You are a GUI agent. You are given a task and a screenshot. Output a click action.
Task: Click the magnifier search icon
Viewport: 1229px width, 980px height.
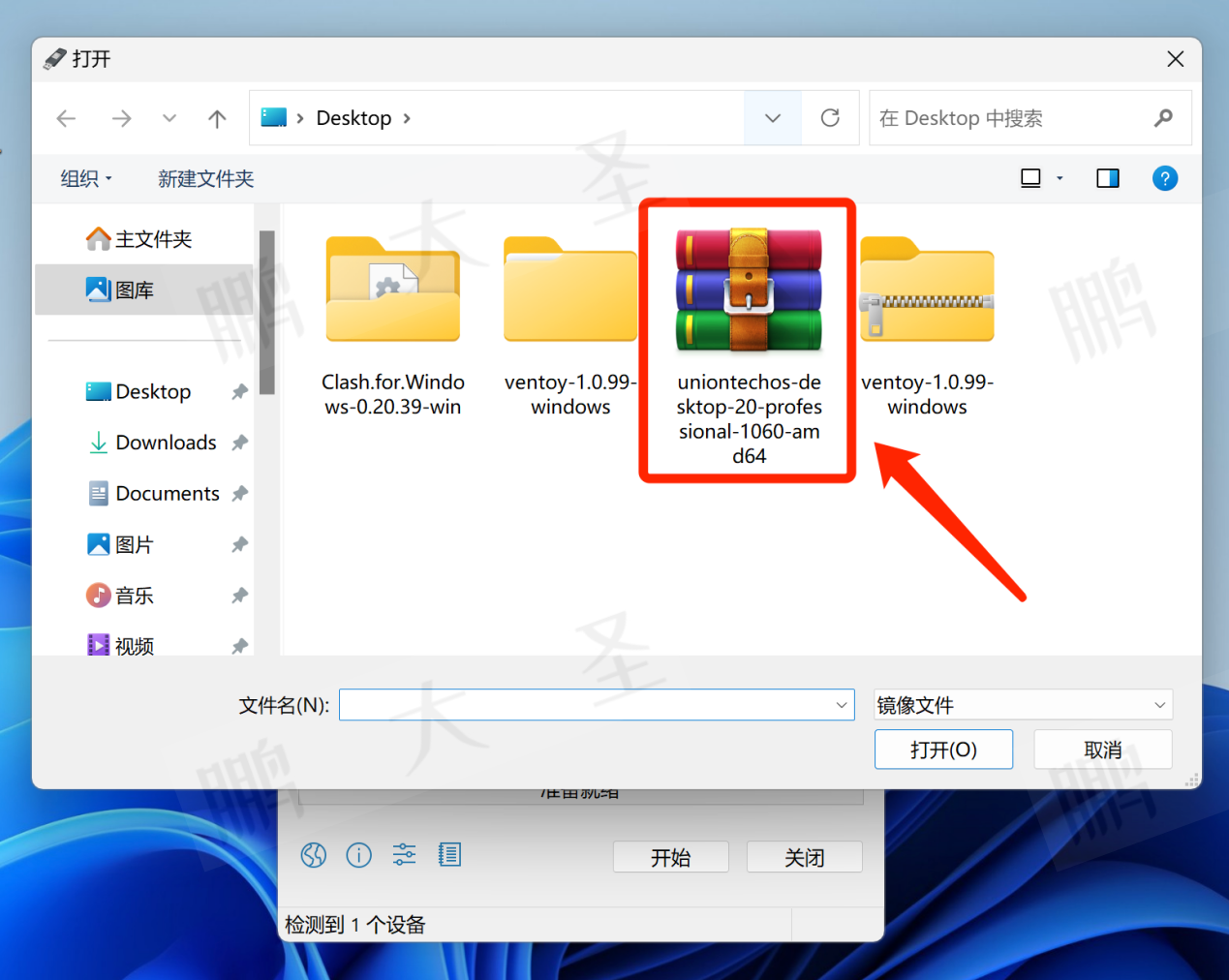[x=1163, y=118]
